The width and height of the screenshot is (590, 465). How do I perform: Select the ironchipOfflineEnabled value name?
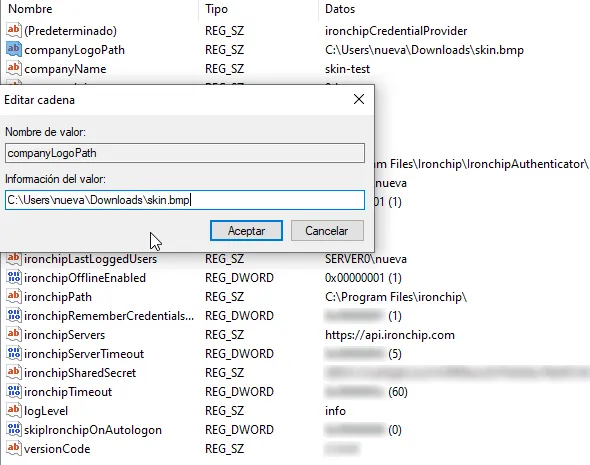[x=85, y=278]
